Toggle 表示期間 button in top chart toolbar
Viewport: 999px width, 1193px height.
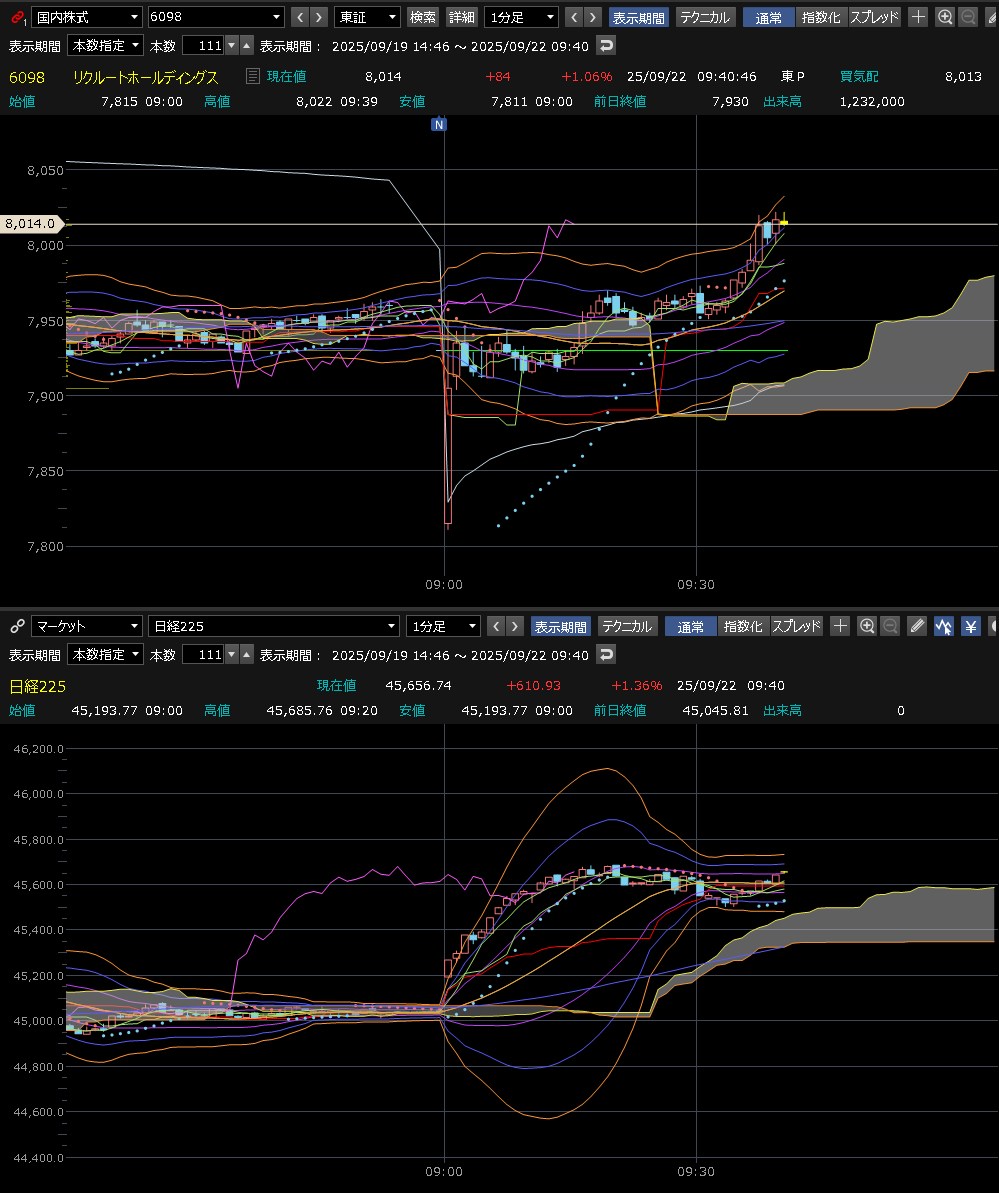click(x=638, y=17)
